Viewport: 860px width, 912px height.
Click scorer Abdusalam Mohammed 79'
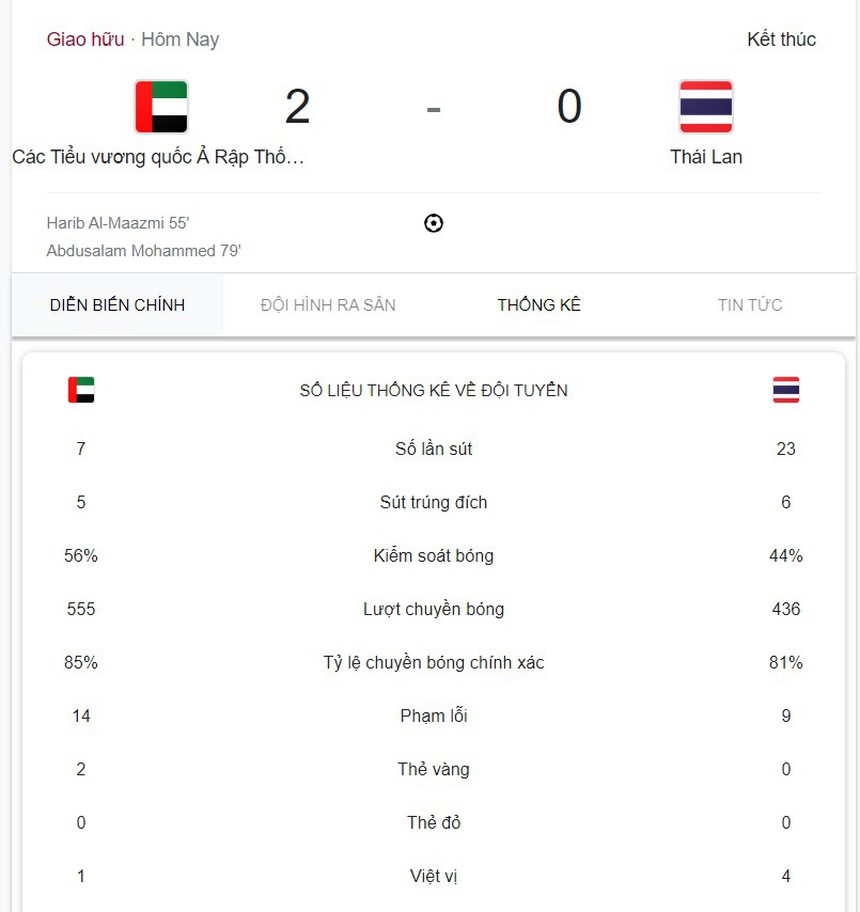pyautogui.click(x=144, y=251)
